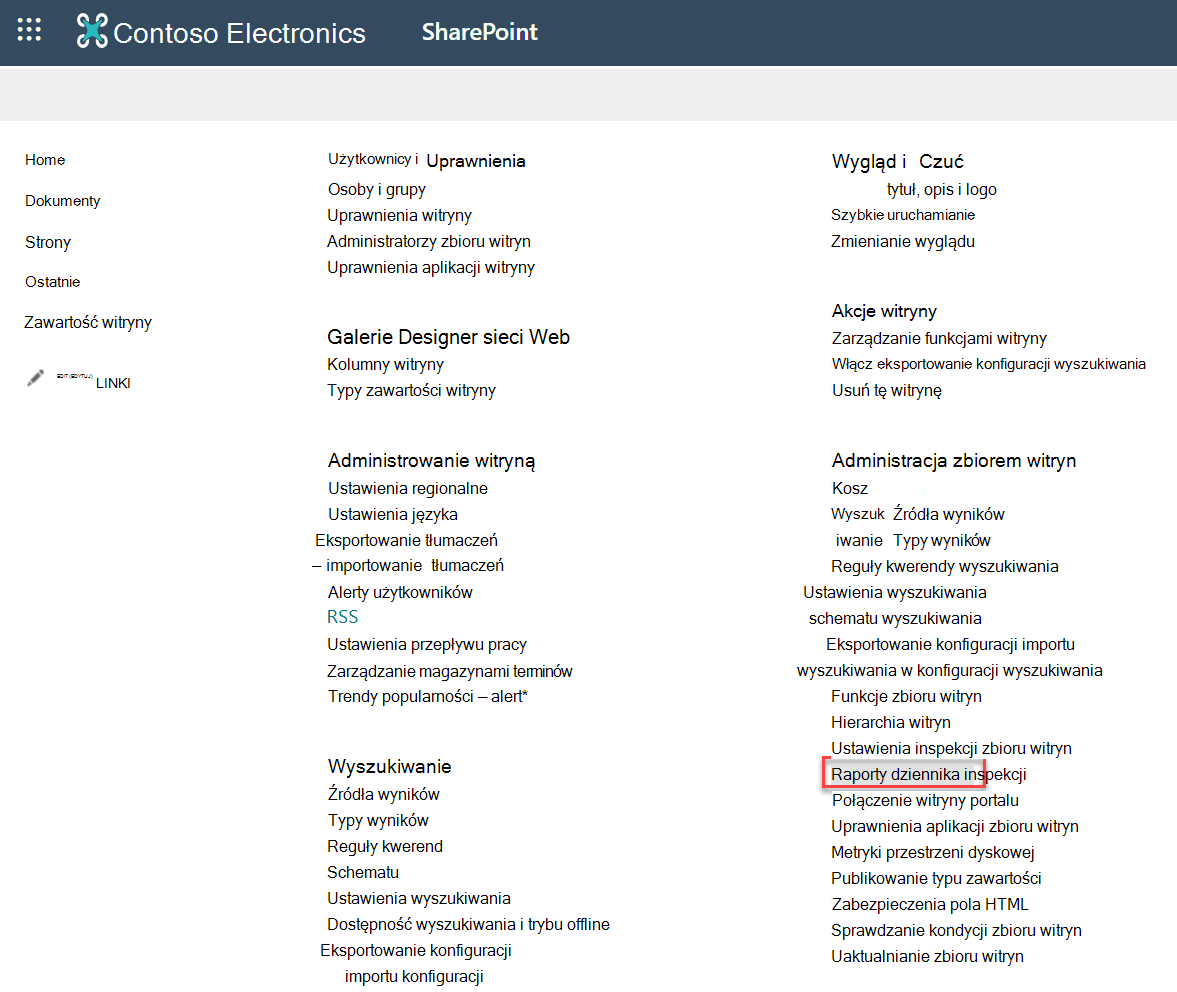Open Ustawienia regionalne
Viewport: 1177px width, 992px height.
[408, 488]
